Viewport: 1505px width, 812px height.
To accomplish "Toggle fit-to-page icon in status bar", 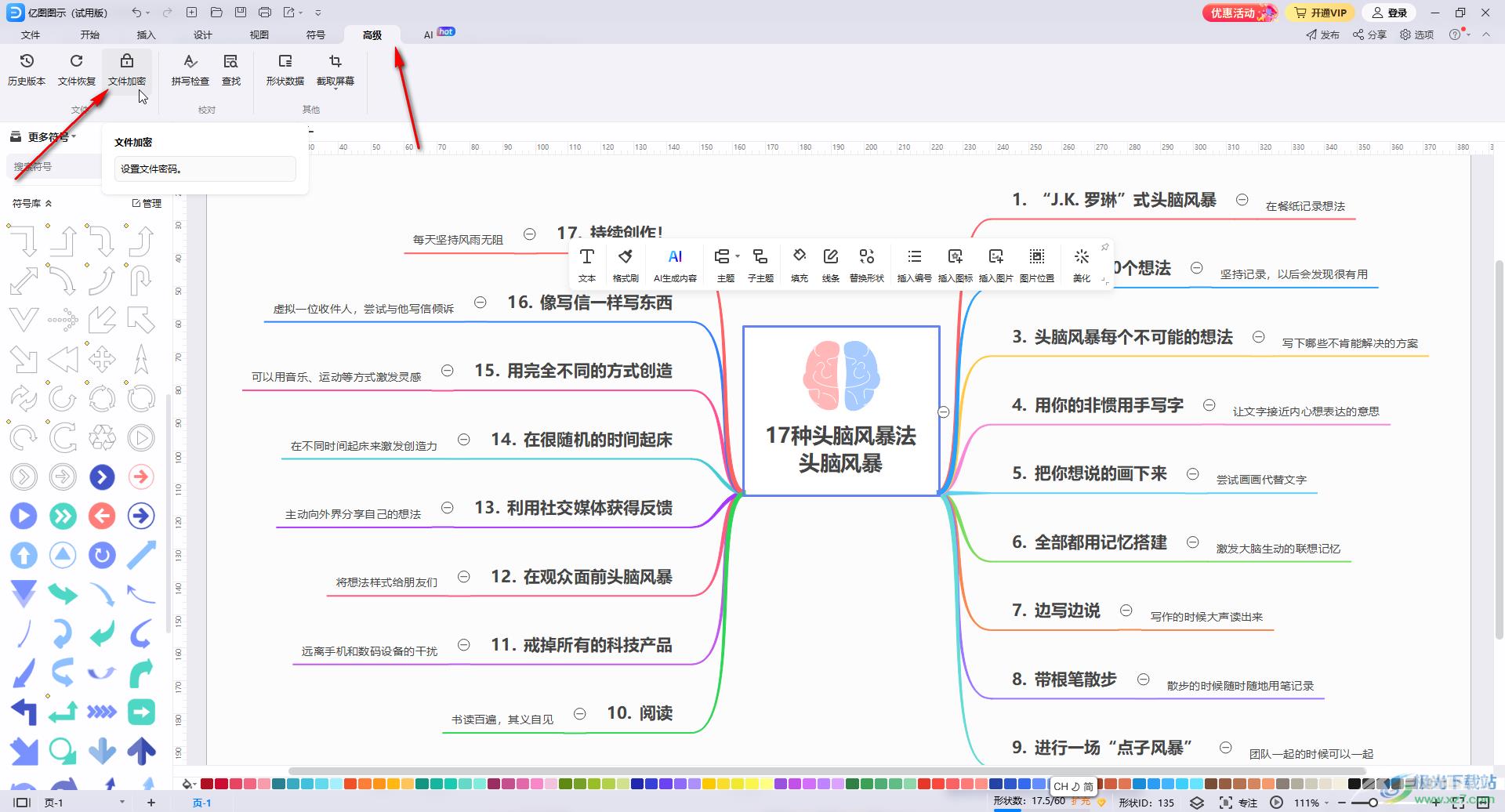I will click(x=1458, y=803).
